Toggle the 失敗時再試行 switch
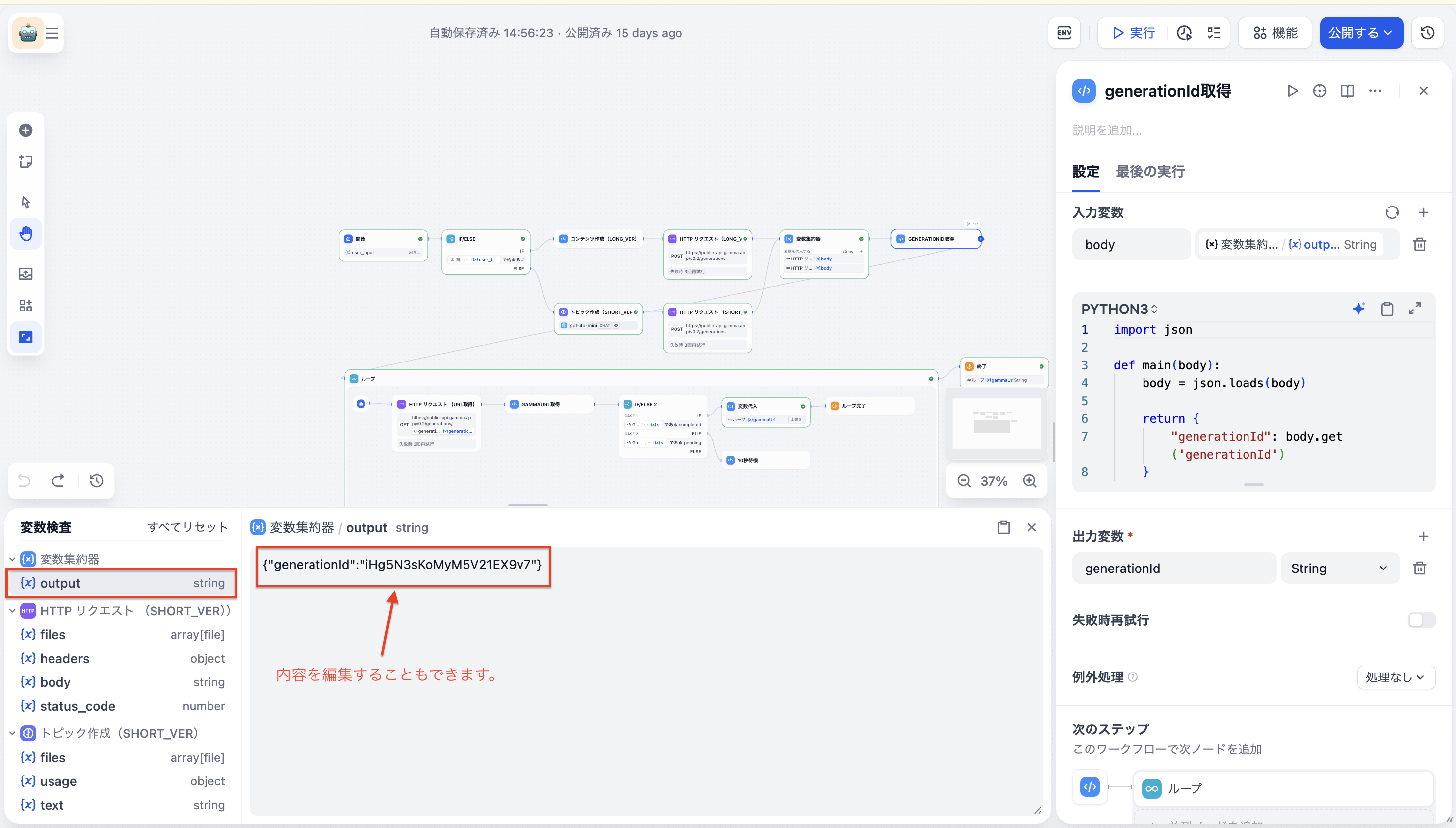 coord(1421,620)
